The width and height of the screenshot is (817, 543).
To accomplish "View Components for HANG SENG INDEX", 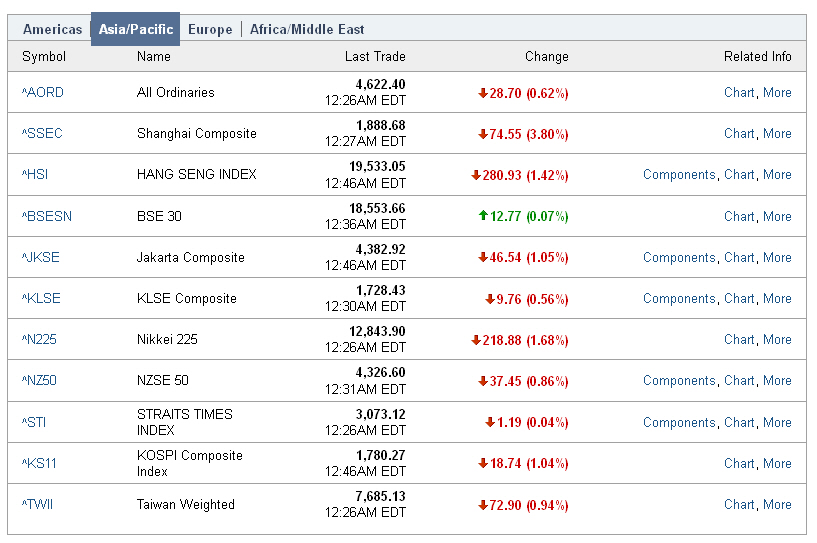I will pos(679,175).
